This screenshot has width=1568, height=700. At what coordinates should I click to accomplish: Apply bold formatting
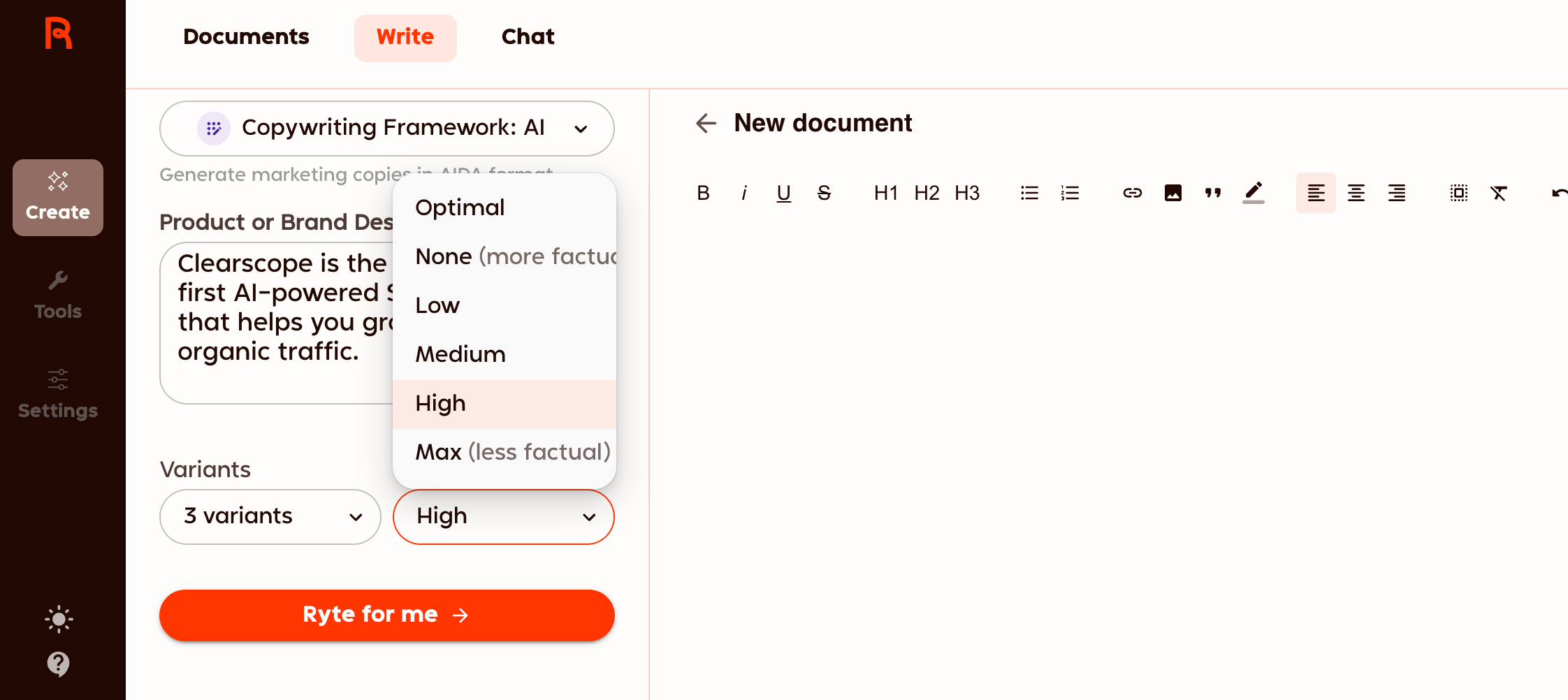point(704,193)
